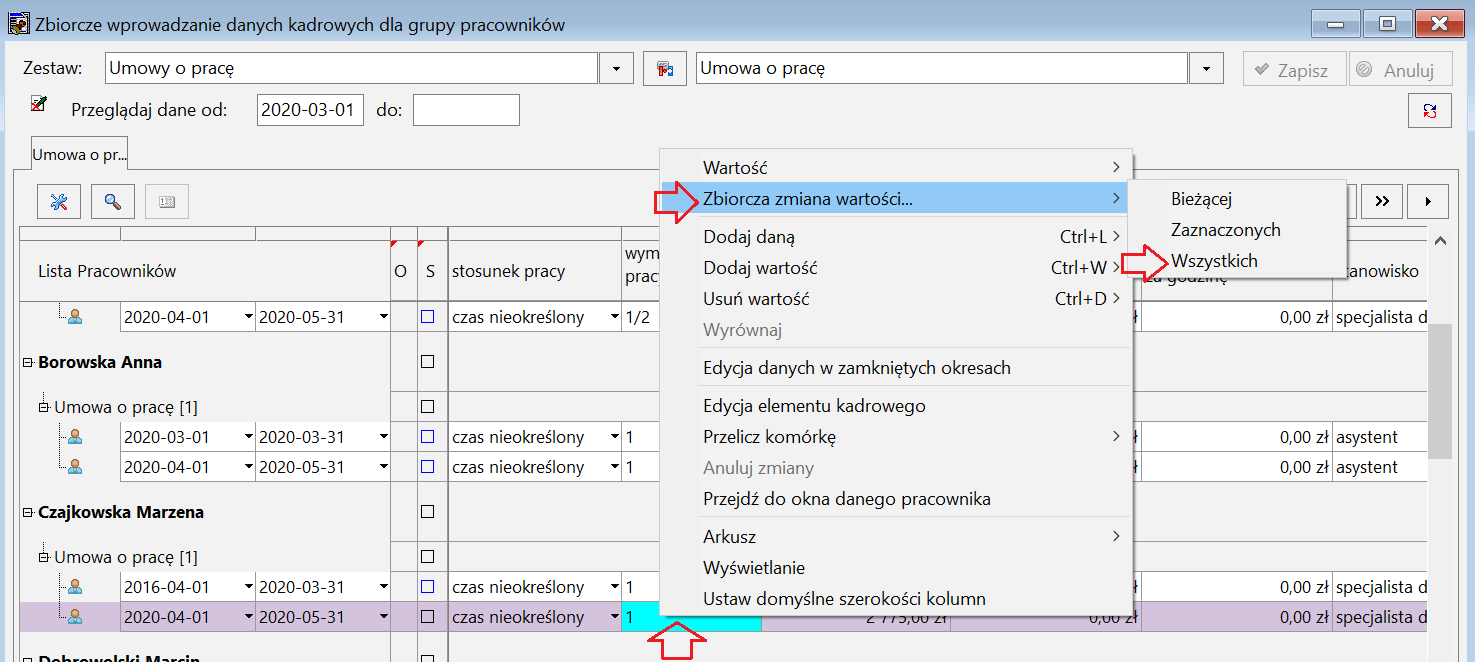
Task: Tick the checkbox in Borowska Anna row
Action: coord(428,362)
